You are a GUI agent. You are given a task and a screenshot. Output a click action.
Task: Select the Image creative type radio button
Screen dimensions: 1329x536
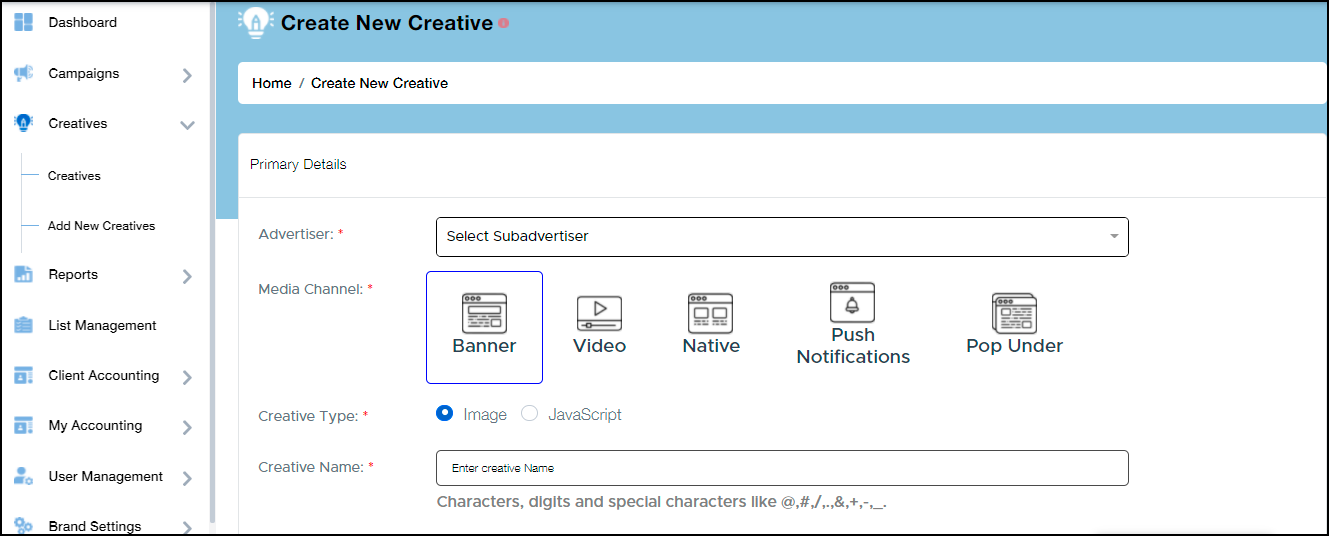(445, 414)
